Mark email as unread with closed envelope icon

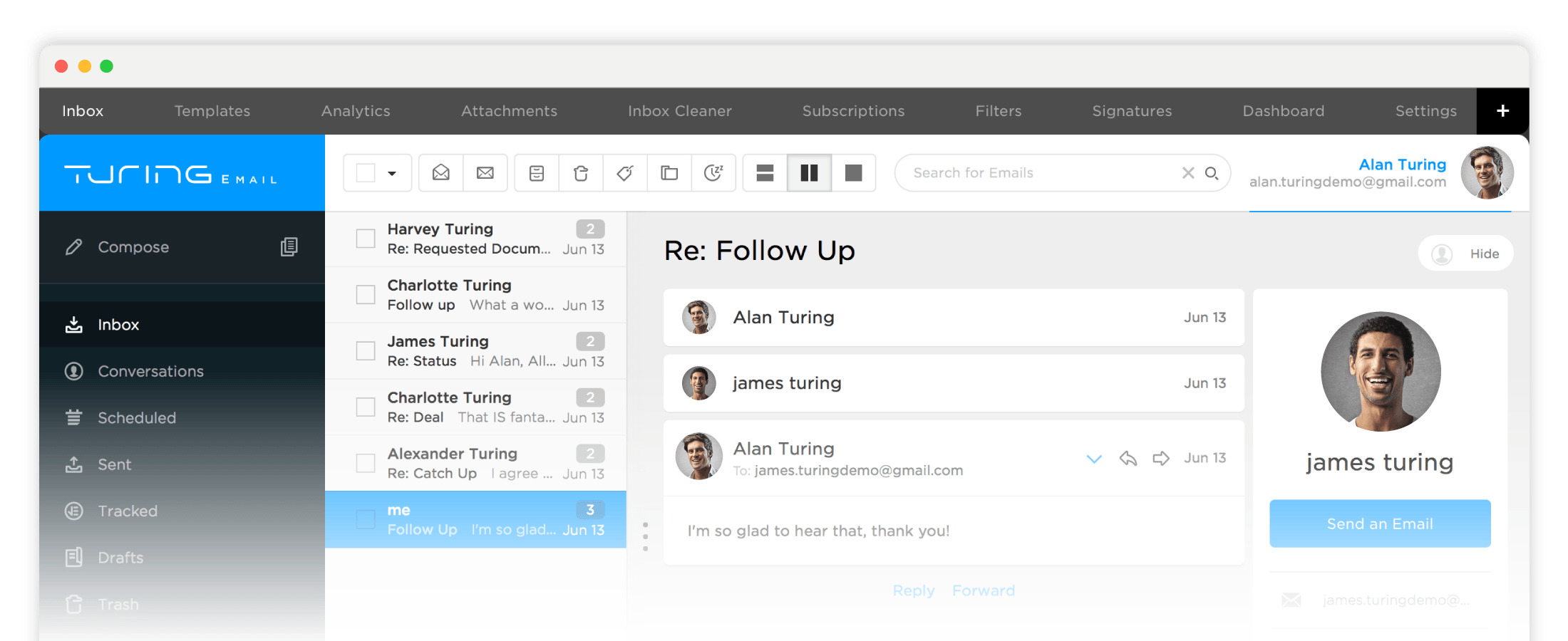point(485,172)
